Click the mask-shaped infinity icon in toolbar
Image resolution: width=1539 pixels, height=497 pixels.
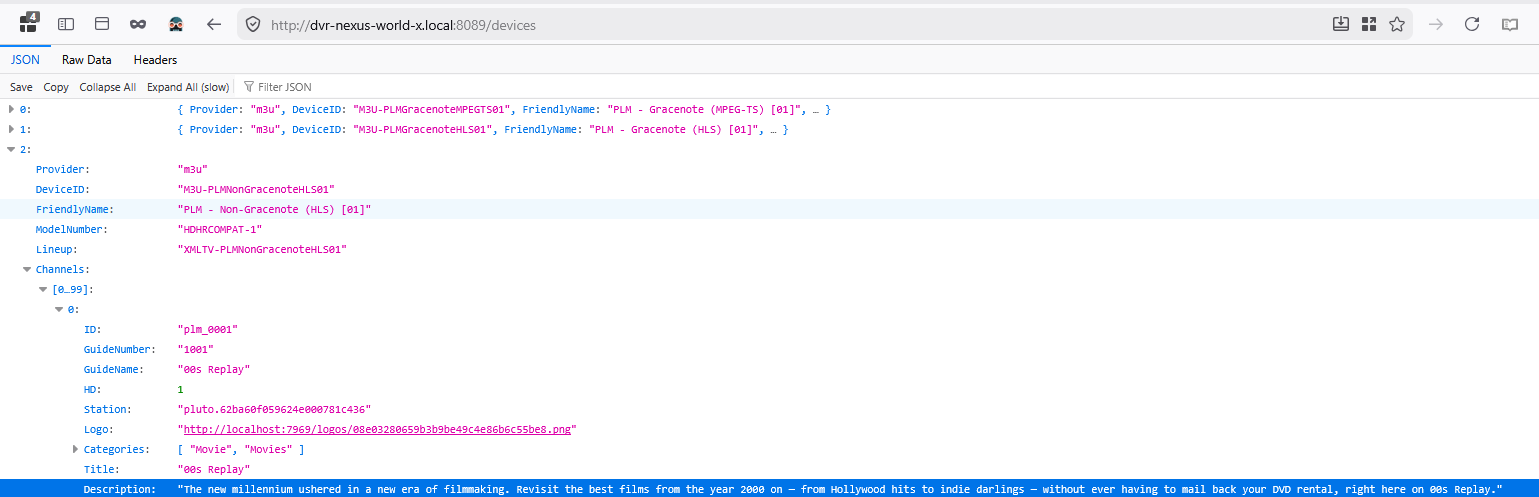pyautogui.click(x=138, y=24)
